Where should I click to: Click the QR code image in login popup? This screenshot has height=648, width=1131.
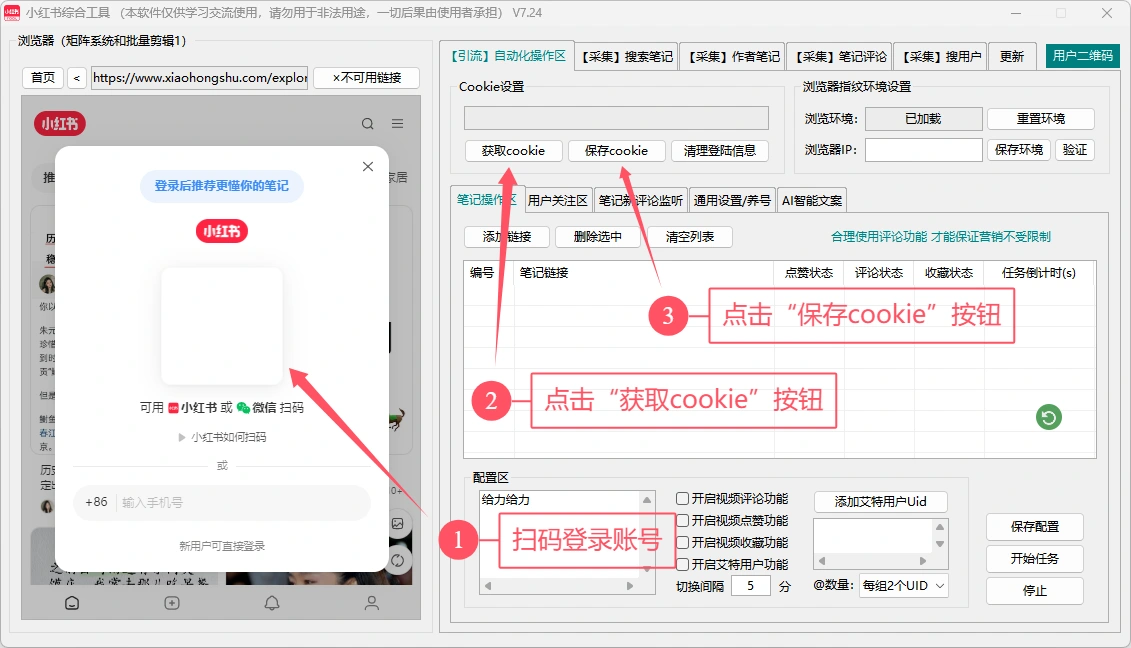tap(221, 326)
